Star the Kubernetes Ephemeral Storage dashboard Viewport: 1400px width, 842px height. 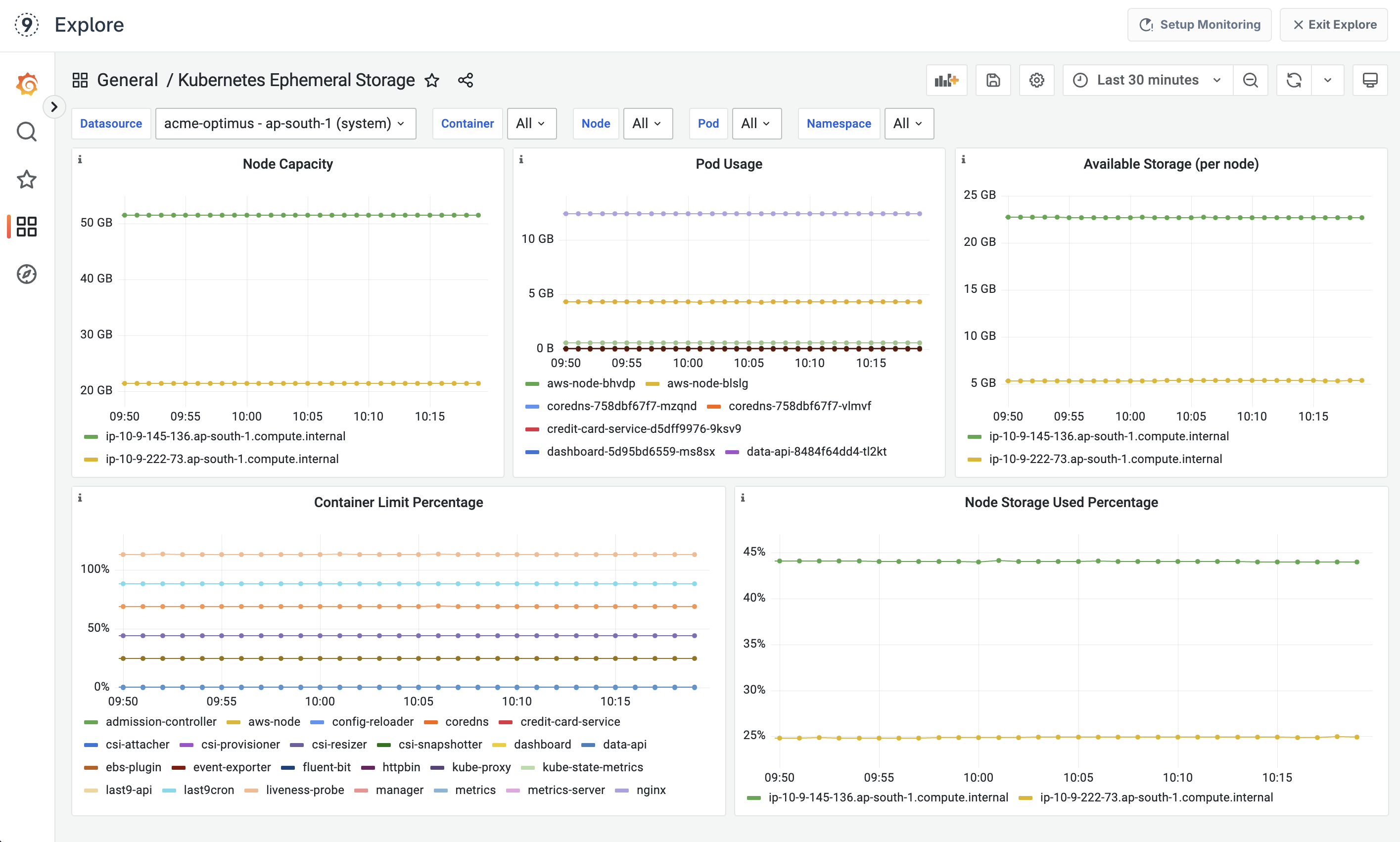tap(432, 80)
